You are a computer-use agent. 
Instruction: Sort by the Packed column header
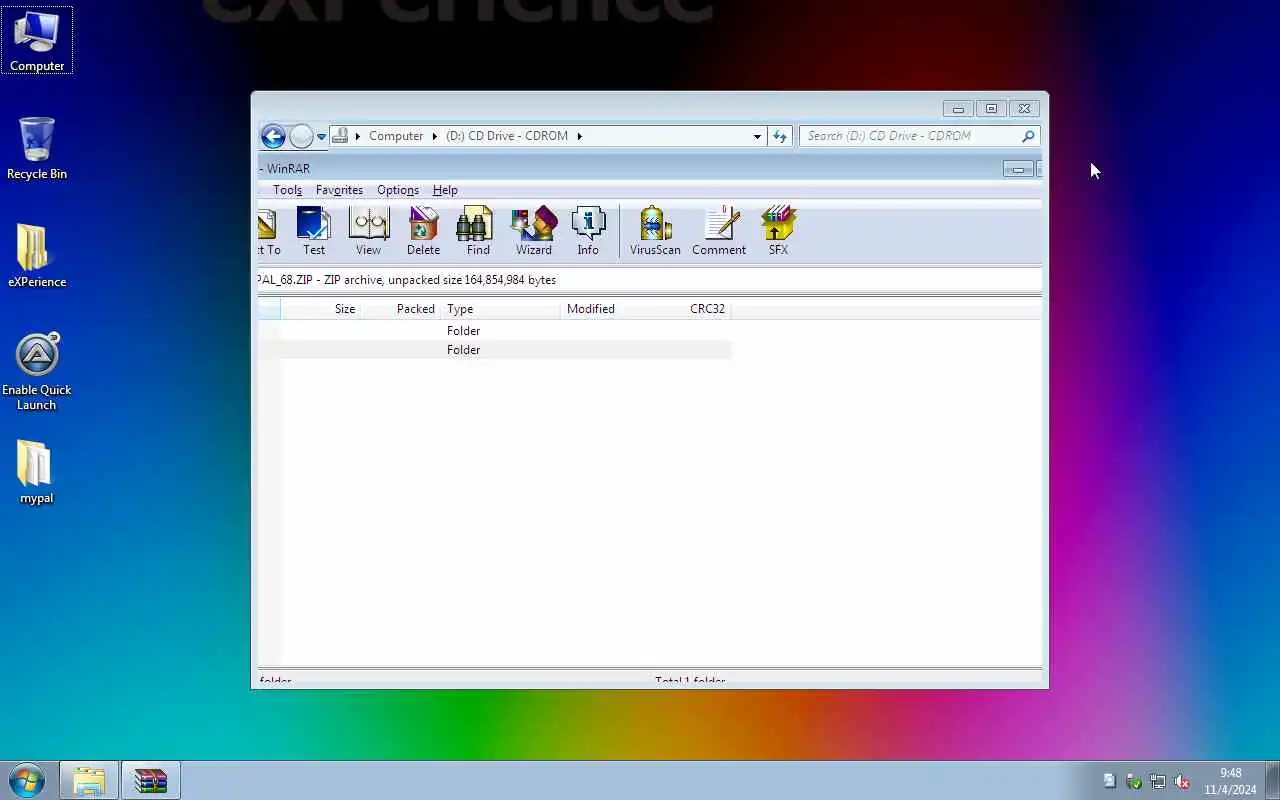click(400, 309)
